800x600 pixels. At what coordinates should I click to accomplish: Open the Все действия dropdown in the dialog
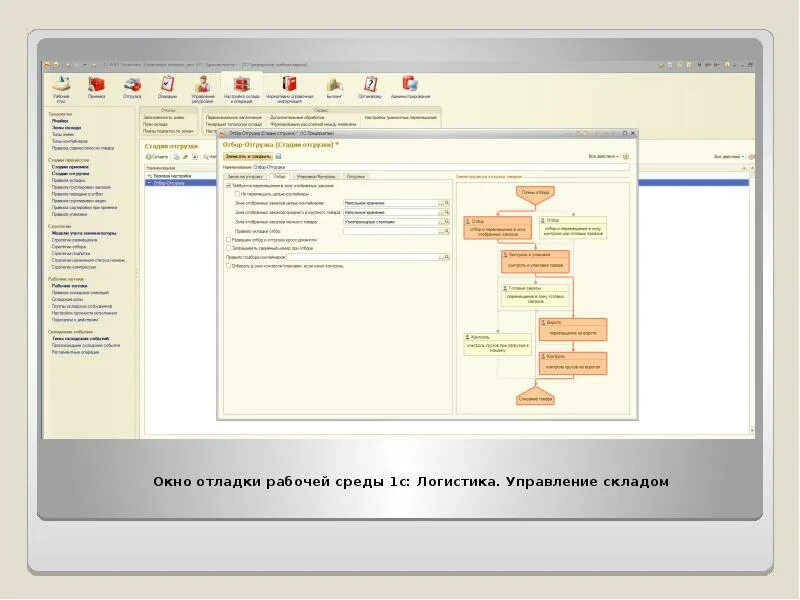(x=604, y=157)
